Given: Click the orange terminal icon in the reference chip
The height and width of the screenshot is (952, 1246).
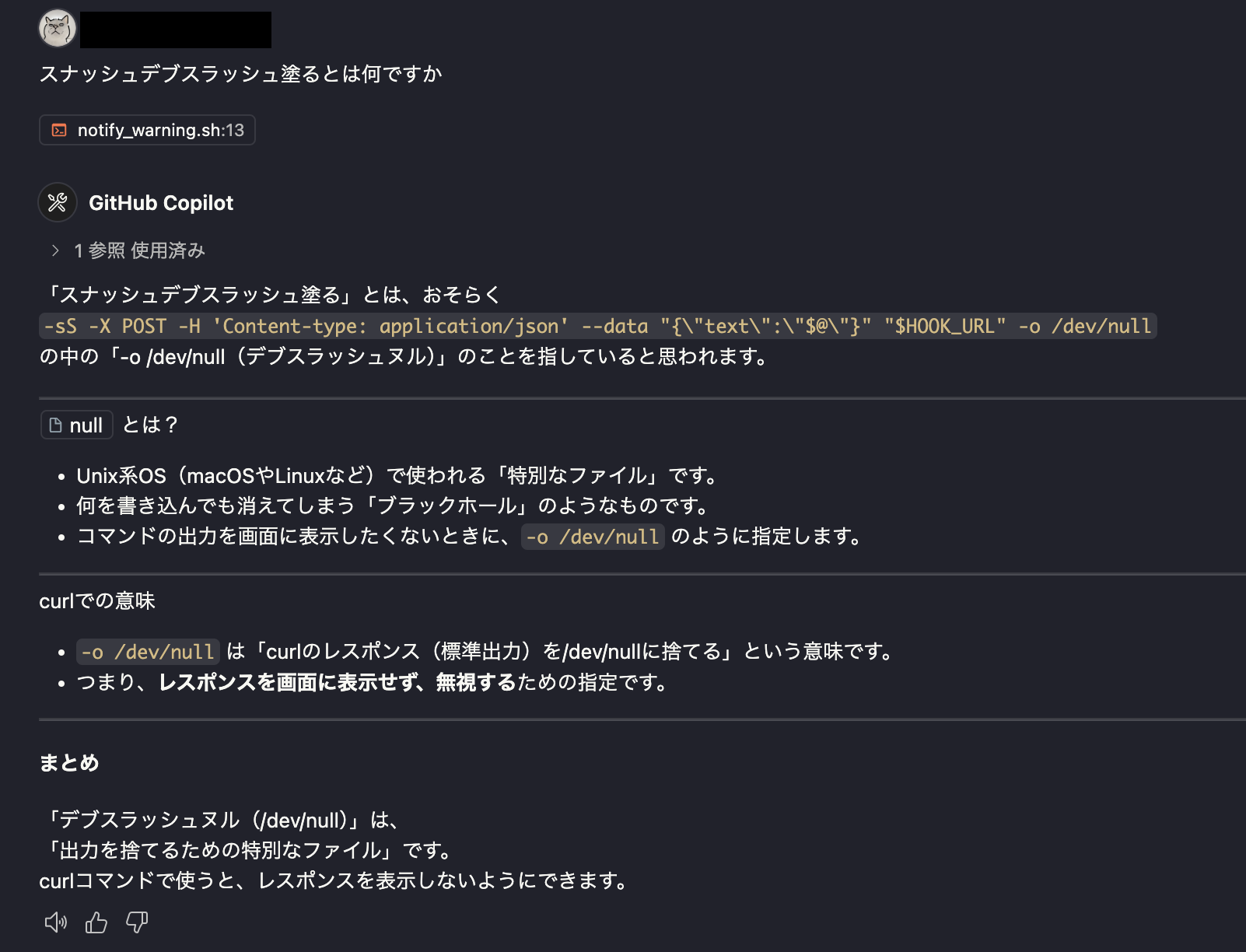Looking at the screenshot, I should [58, 130].
